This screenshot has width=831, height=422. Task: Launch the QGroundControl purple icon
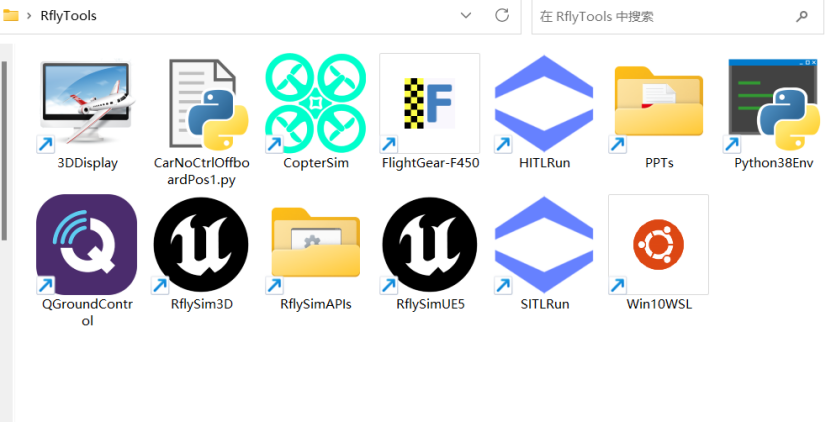coord(87,244)
